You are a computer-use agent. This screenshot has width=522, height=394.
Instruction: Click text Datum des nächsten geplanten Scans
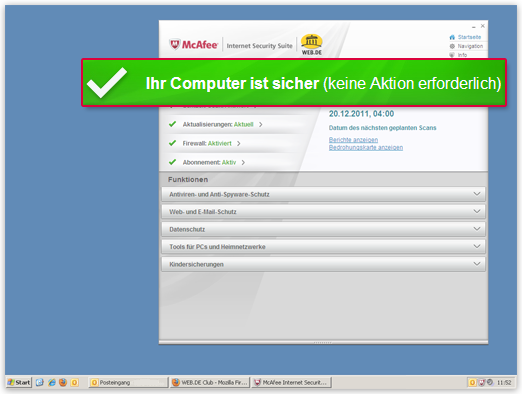[382, 128]
